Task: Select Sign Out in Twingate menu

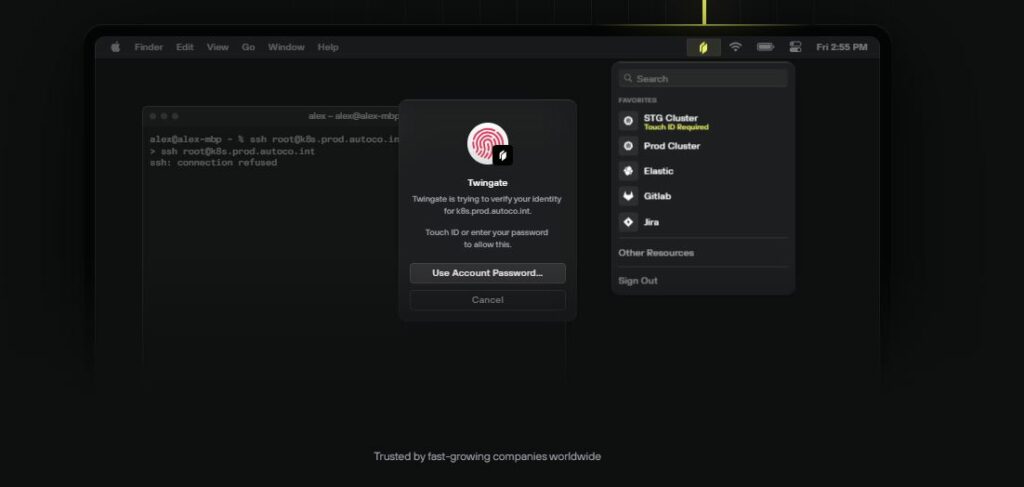Action: tap(638, 281)
